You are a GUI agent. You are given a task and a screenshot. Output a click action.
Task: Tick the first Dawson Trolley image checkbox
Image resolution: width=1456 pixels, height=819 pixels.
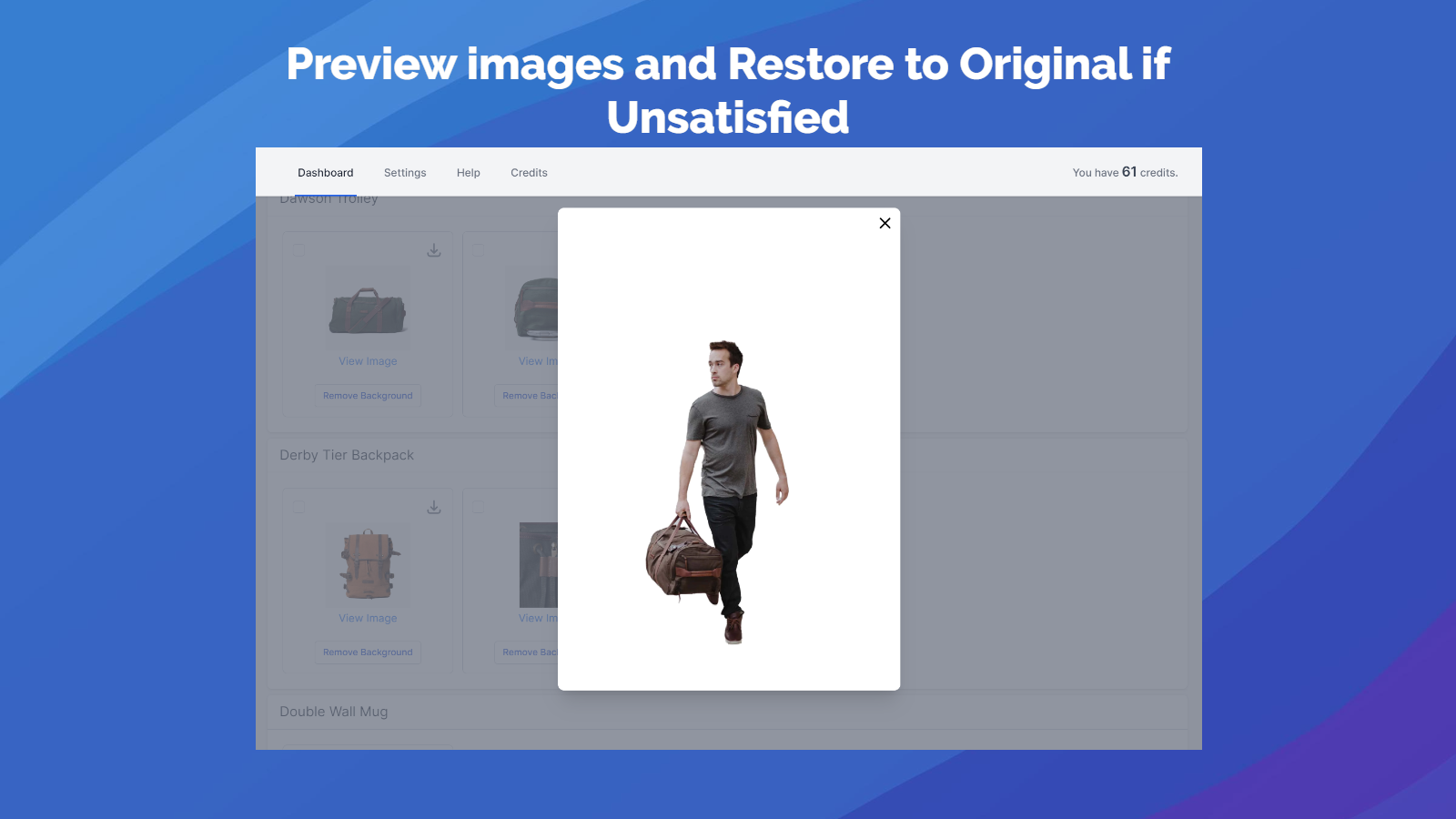click(x=299, y=249)
